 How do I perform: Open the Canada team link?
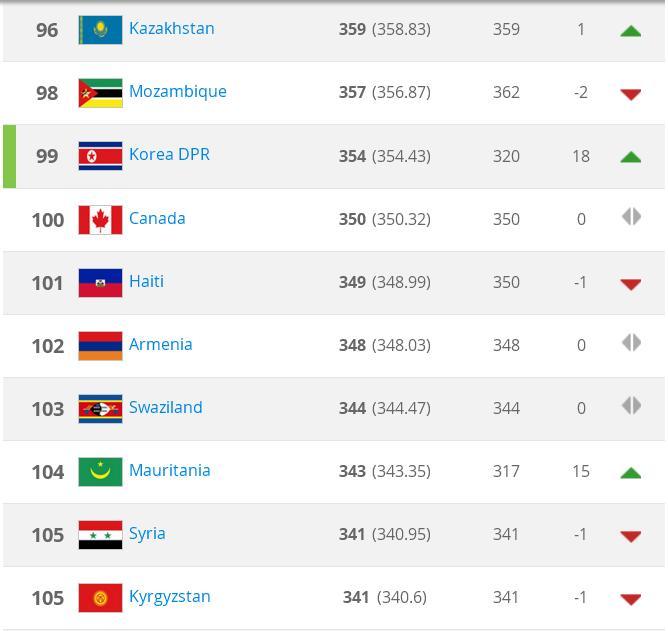coord(157,218)
